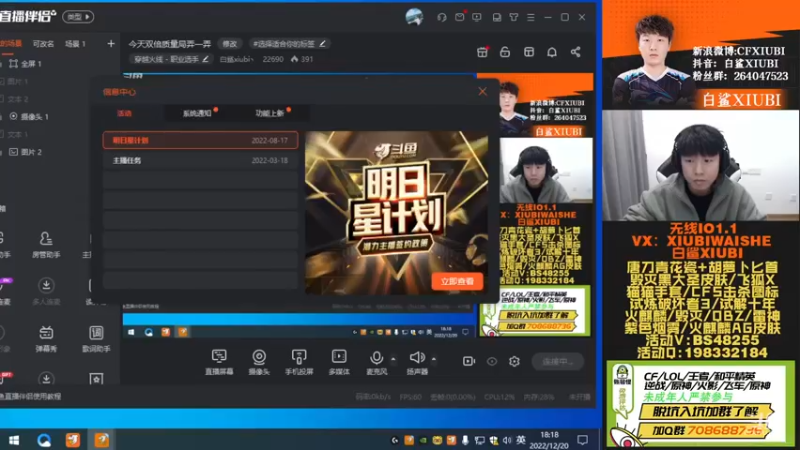Share the live room via share icon
Screen dimensions: 800x450
click(x=576, y=52)
